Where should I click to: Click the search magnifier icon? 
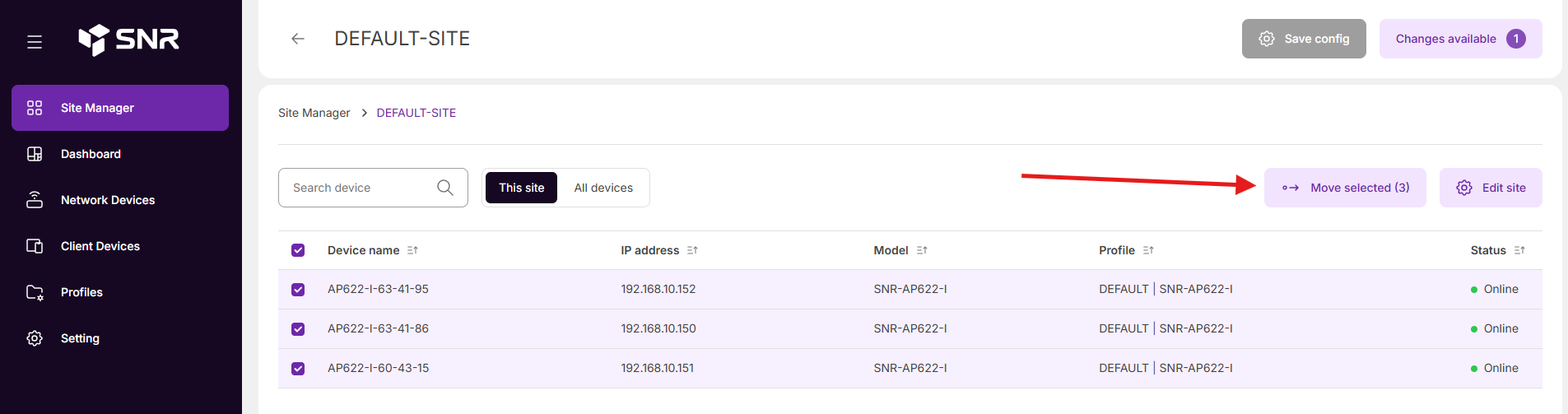coord(445,188)
